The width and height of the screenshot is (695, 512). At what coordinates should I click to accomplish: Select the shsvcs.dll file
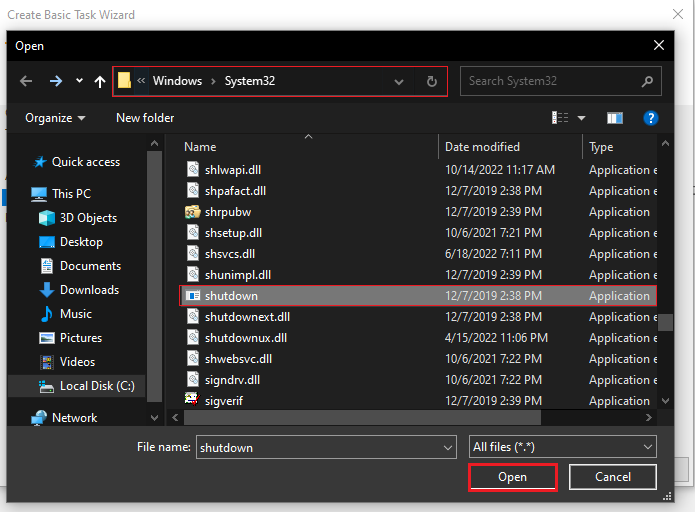[230, 254]
